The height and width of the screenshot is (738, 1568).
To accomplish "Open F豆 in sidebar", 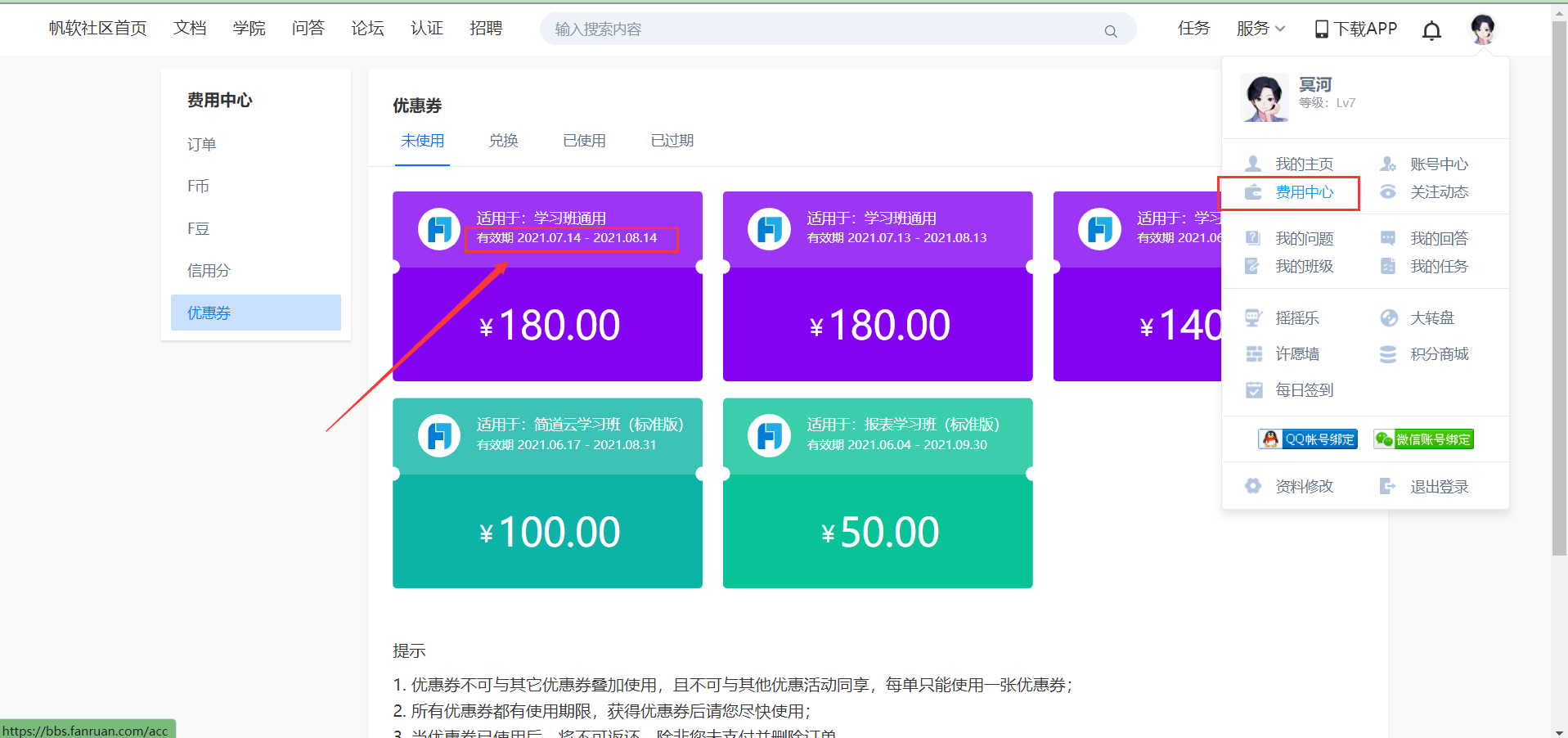I will (199, 228).
